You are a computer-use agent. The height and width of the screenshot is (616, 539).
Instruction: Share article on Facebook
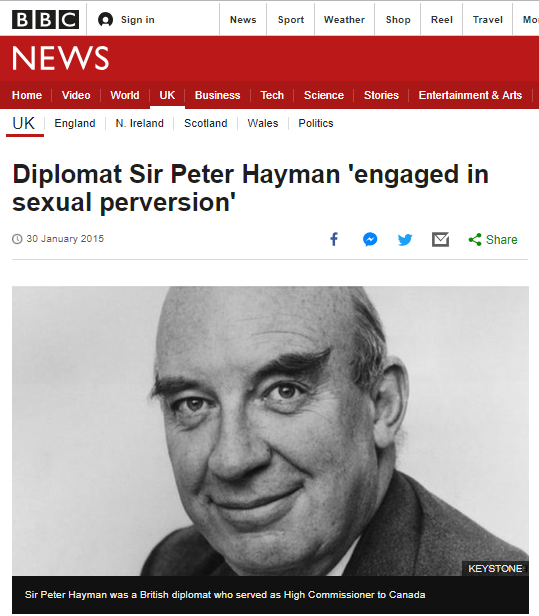334,239
